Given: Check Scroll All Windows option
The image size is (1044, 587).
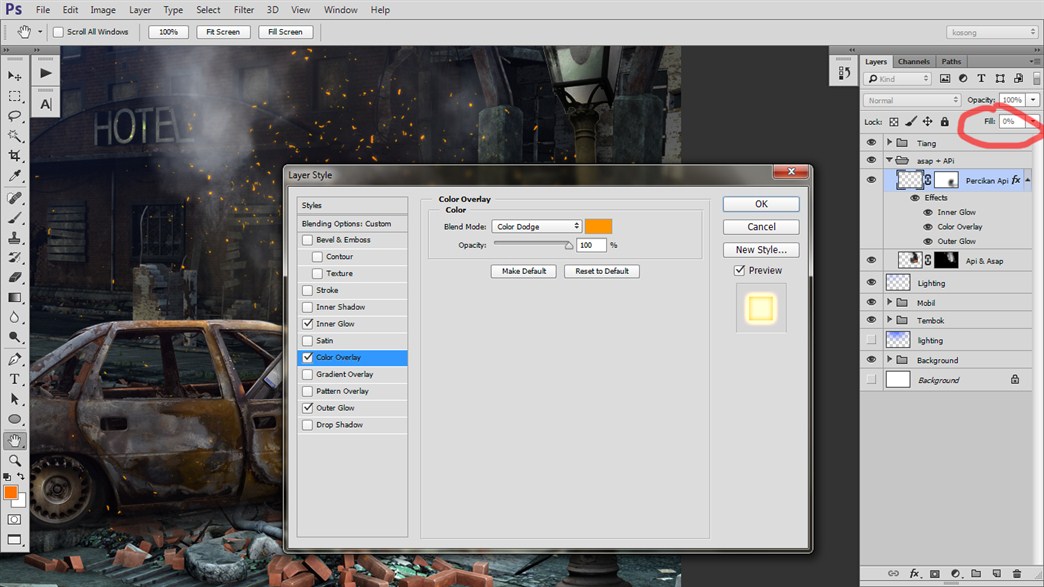Looking at the screenshot, I should pyautogui.click(x=59, y=32).
